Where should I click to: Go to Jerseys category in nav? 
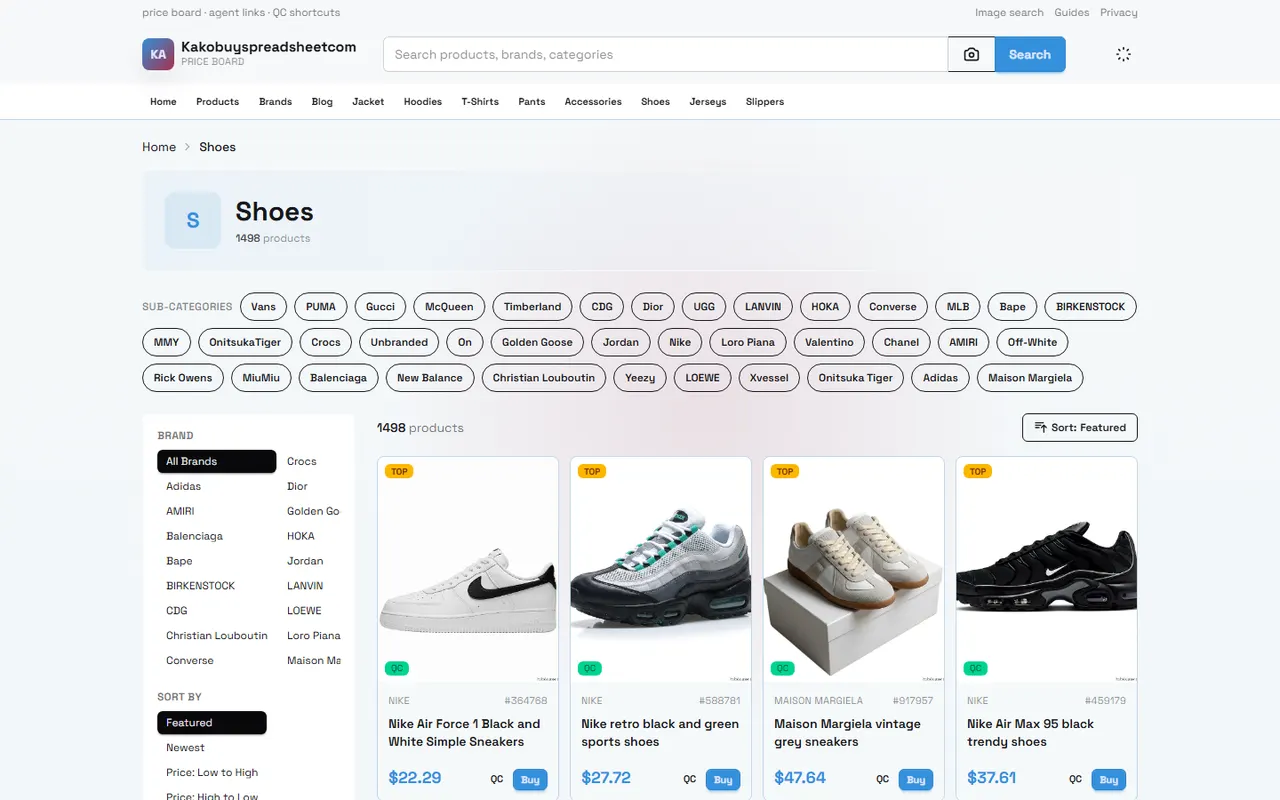tap(708, 102)
